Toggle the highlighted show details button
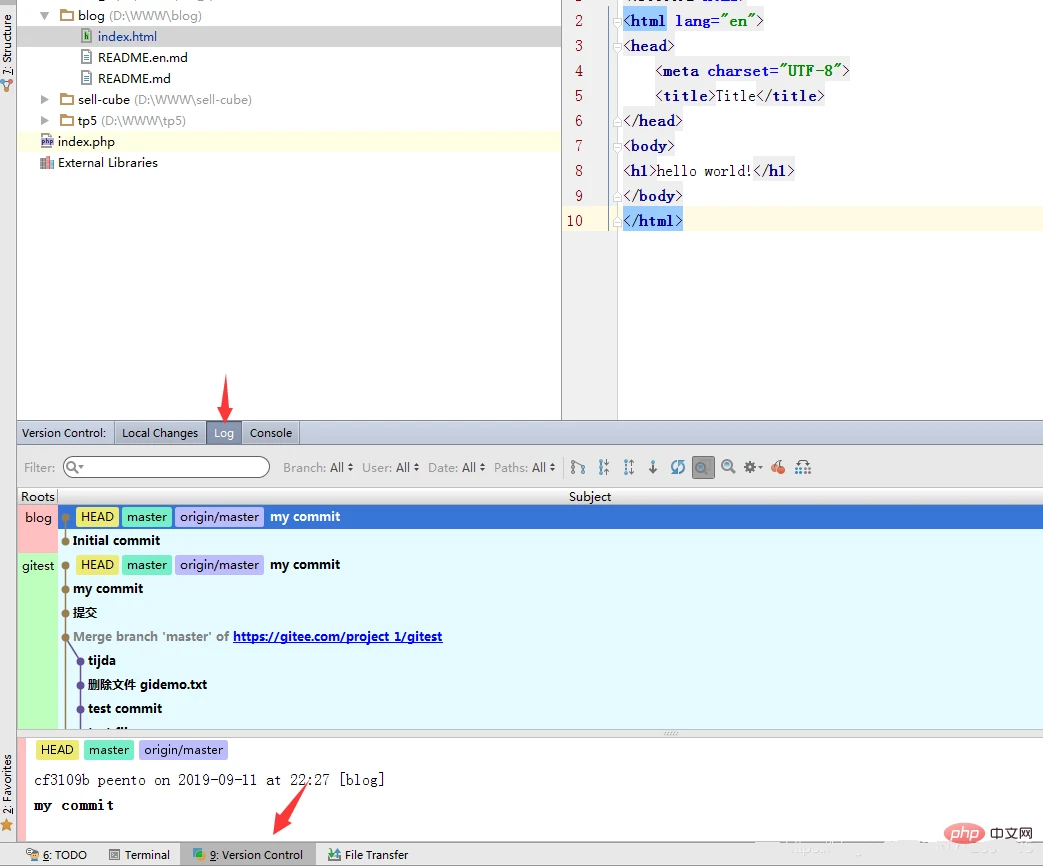 pos(703,467)
